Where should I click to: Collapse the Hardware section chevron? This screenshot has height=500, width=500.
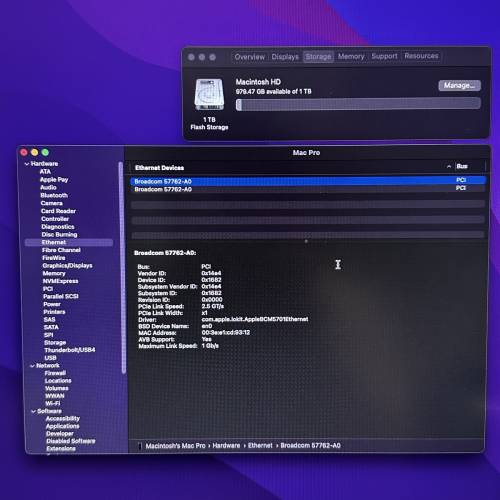pyautogui.click(x=27, y=164)
